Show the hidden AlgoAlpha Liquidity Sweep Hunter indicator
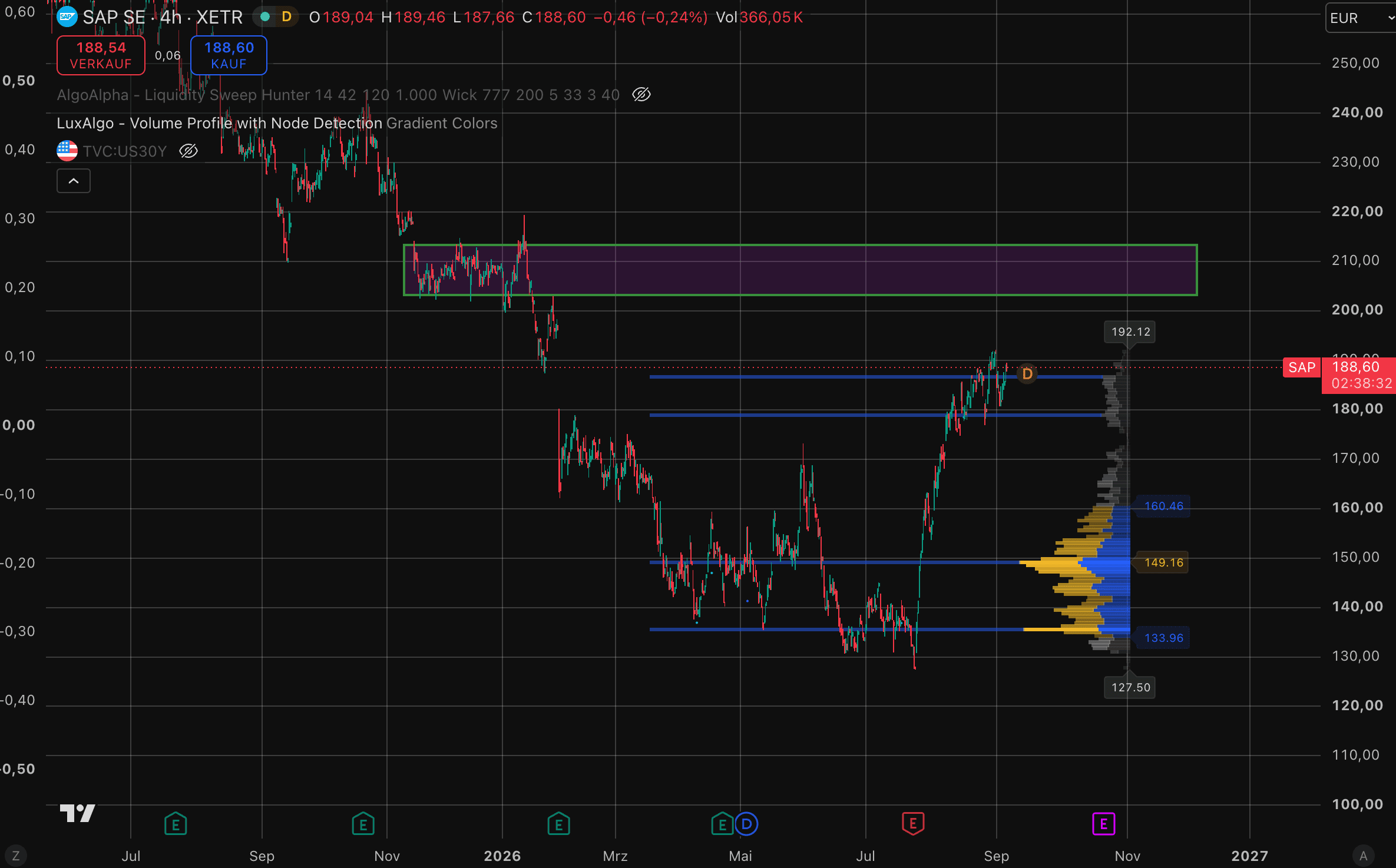This screenshot has width=1396, height=868. pos(641,94)
